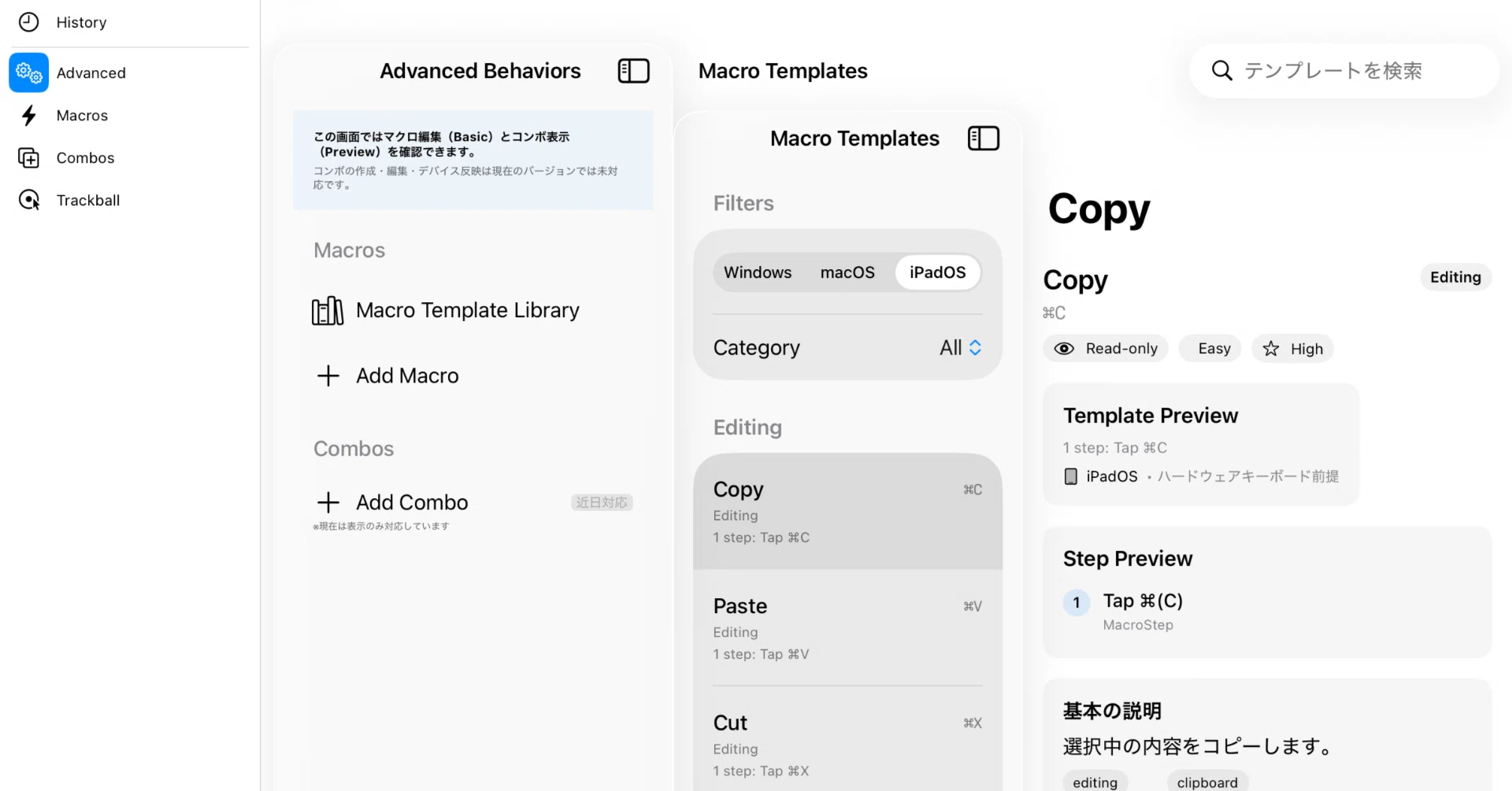Viewport: 1512px width, 791px height.
Task: Click the Macro Template Library books icon
Action: (x=328, y=311)
